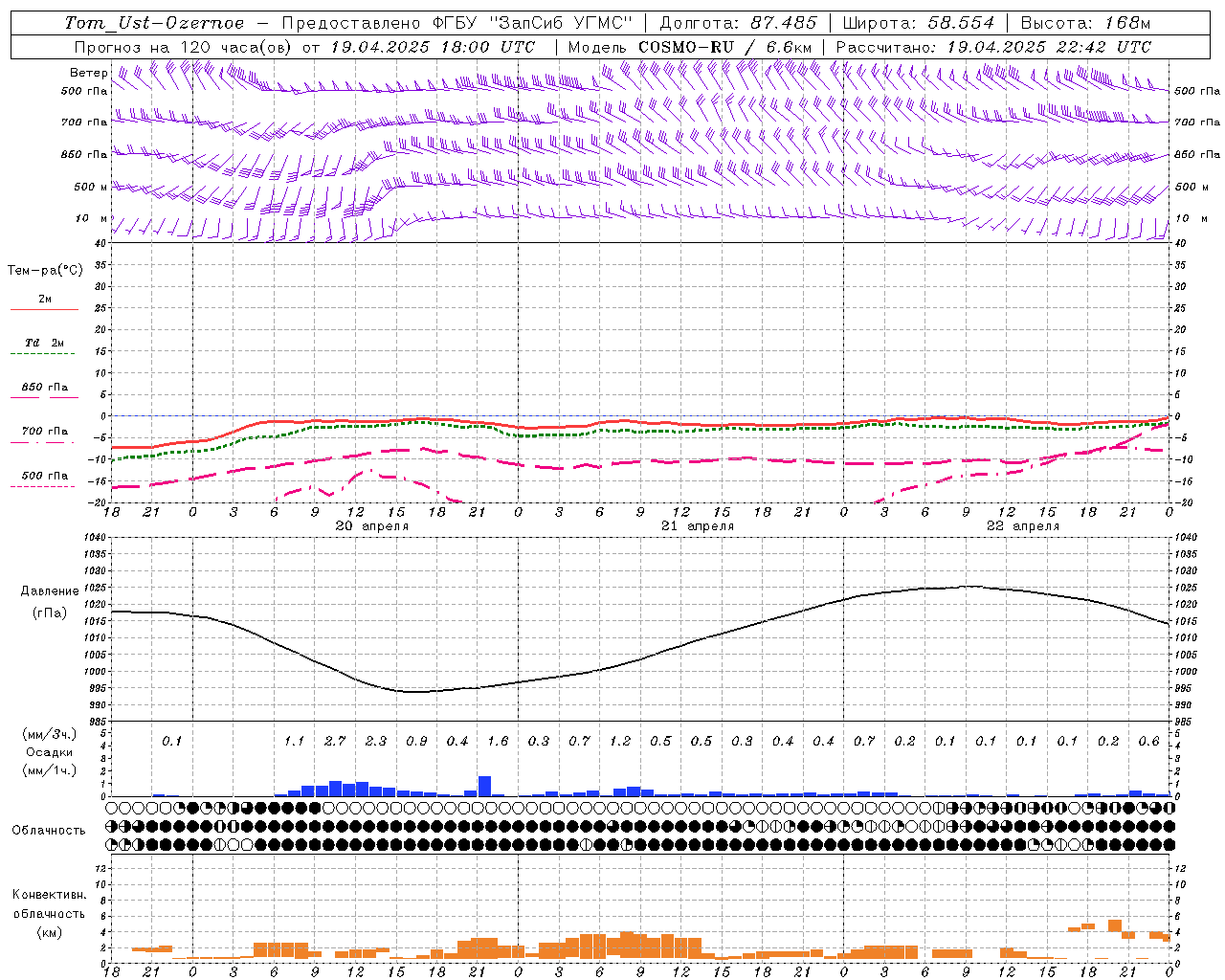The image size is (1225, 980).
Task: Click the 2.3 precipitation total
Action: [x=376, y=742]
